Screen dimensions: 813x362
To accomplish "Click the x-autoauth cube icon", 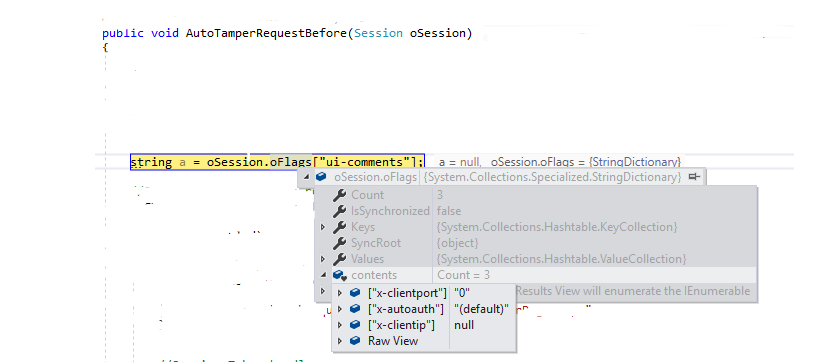I will 355,309.
